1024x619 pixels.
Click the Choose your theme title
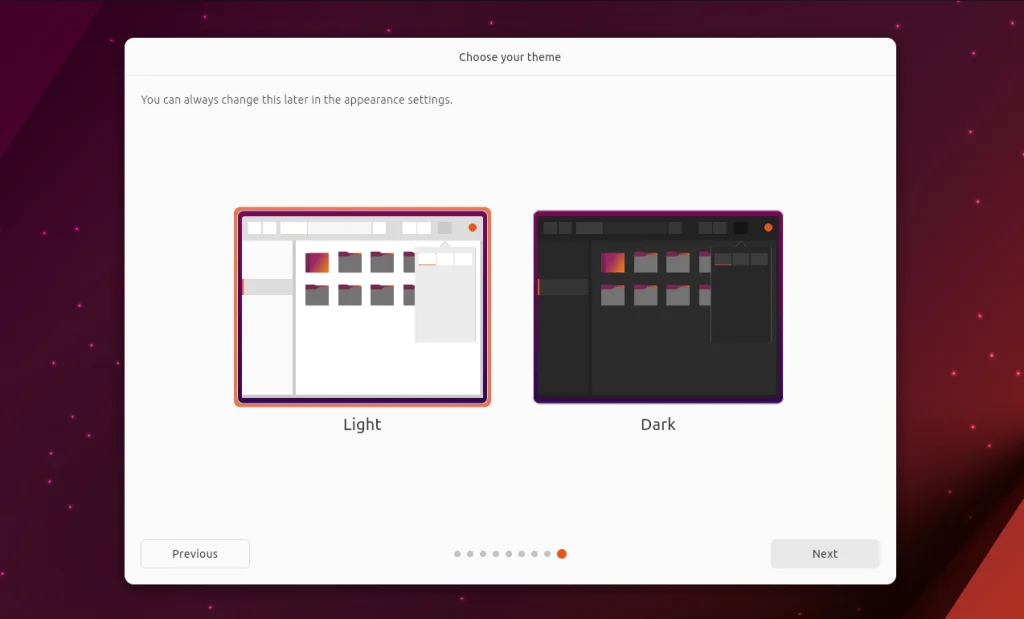510,57
